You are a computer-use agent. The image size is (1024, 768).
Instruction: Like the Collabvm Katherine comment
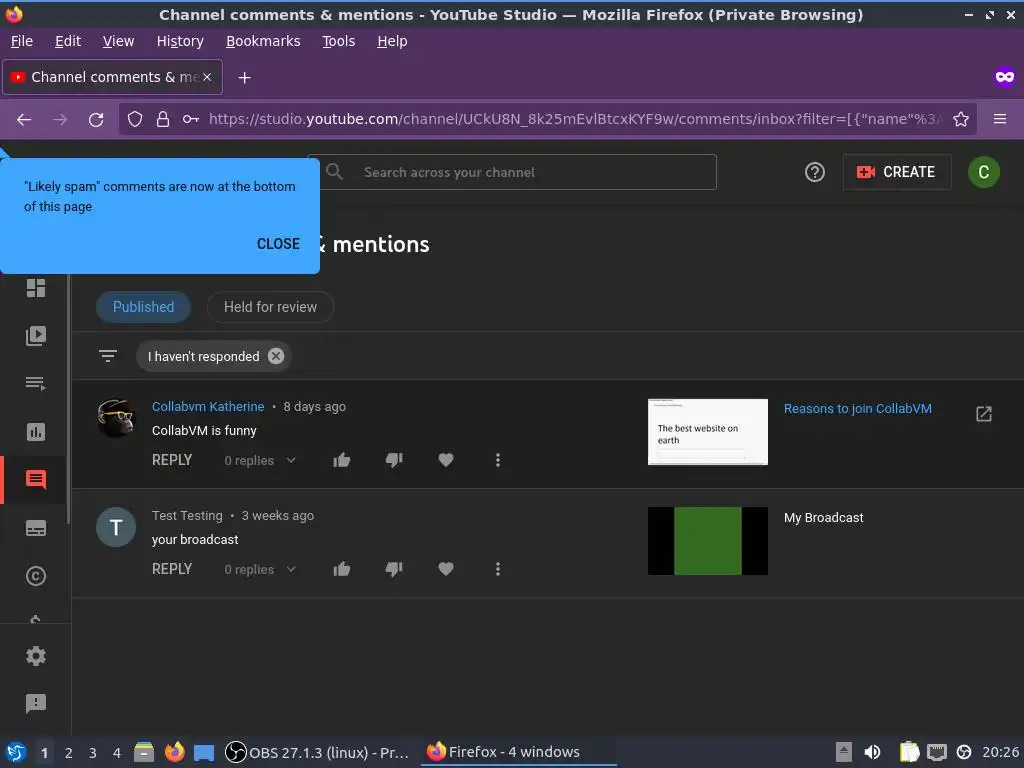342,460
